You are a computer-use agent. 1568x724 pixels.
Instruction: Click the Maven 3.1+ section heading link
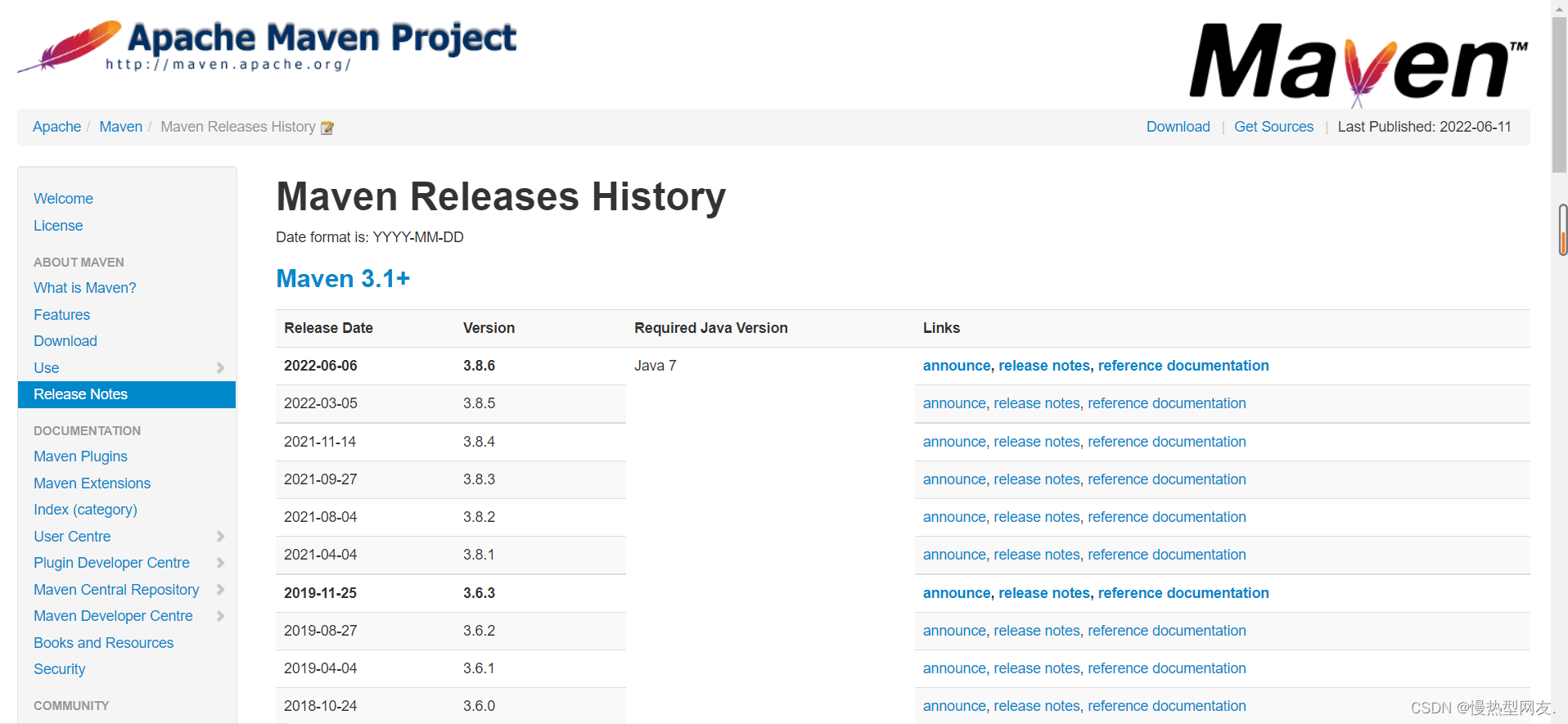click(343, 279)
